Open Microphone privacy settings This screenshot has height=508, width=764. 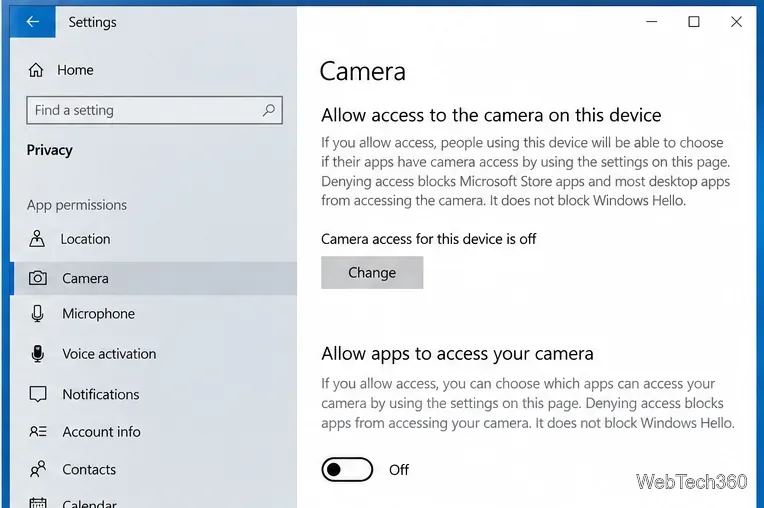[98, 314]
